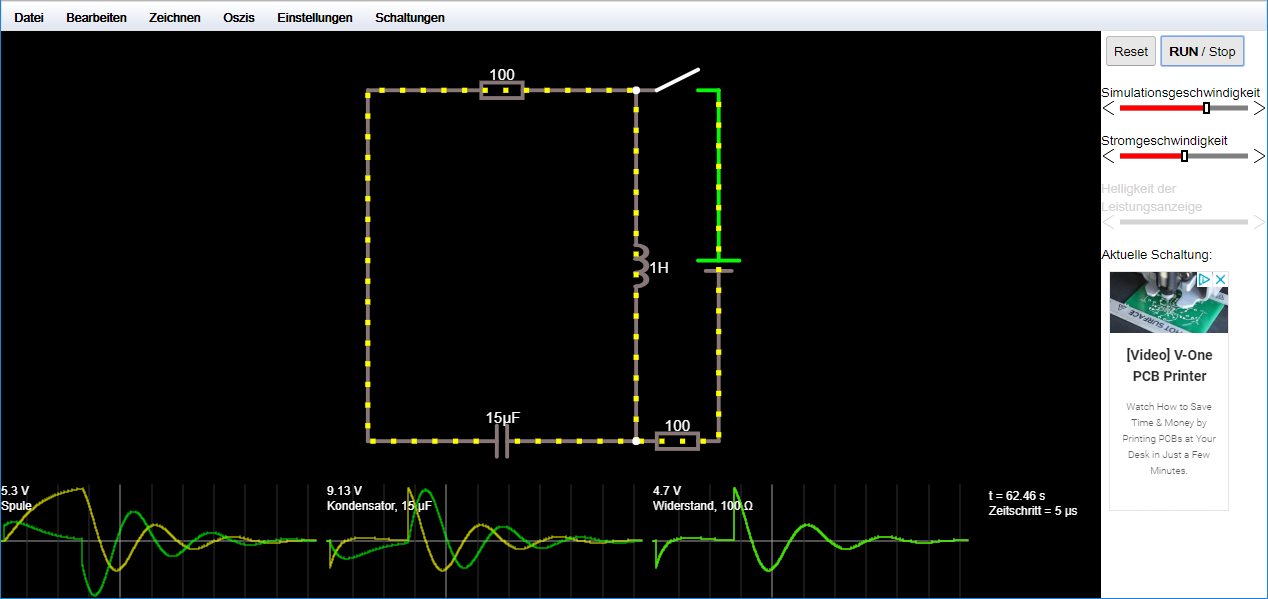
Task: Open the Datei menu
Action: pos(29,17)
